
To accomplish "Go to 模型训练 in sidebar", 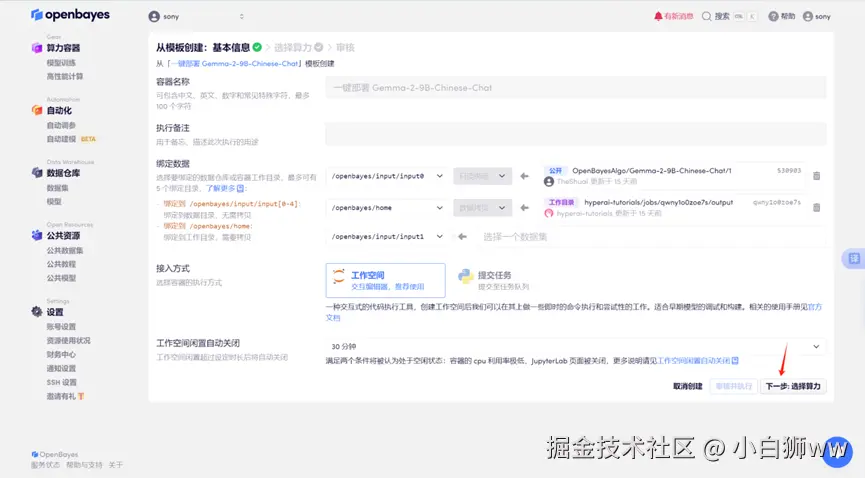I will tap(61, 63).
